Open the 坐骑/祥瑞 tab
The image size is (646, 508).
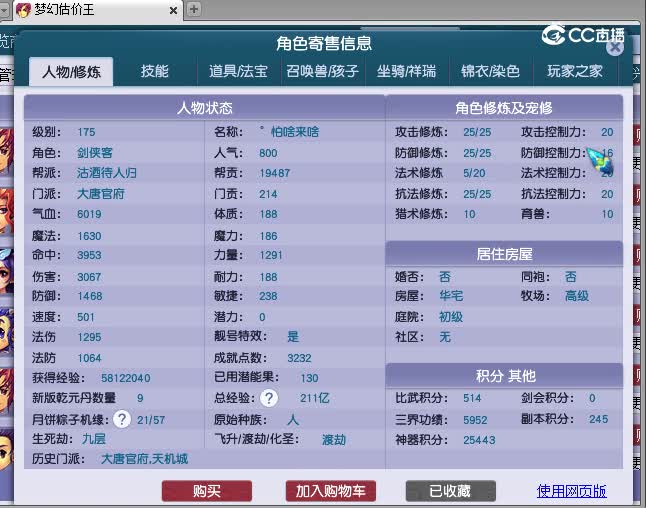pos(407,71)
